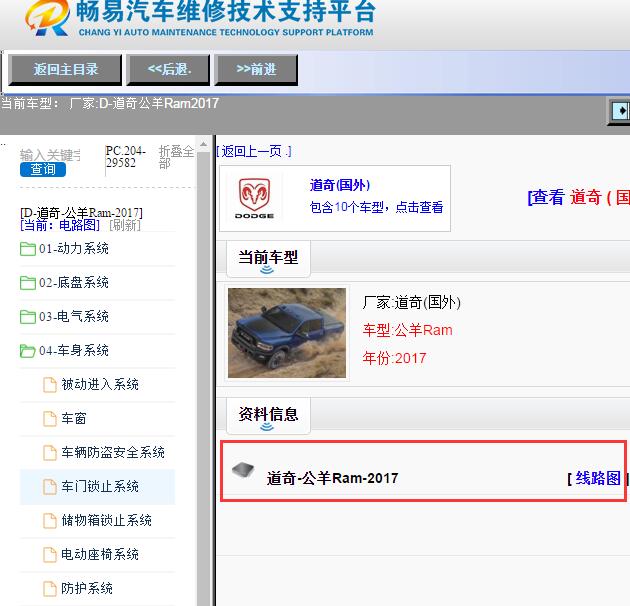Screen dimensions: 630x606
Task: Click the gray disk icon beside 道奇-公羊Ram-2017
Action: tap(243, 469)
